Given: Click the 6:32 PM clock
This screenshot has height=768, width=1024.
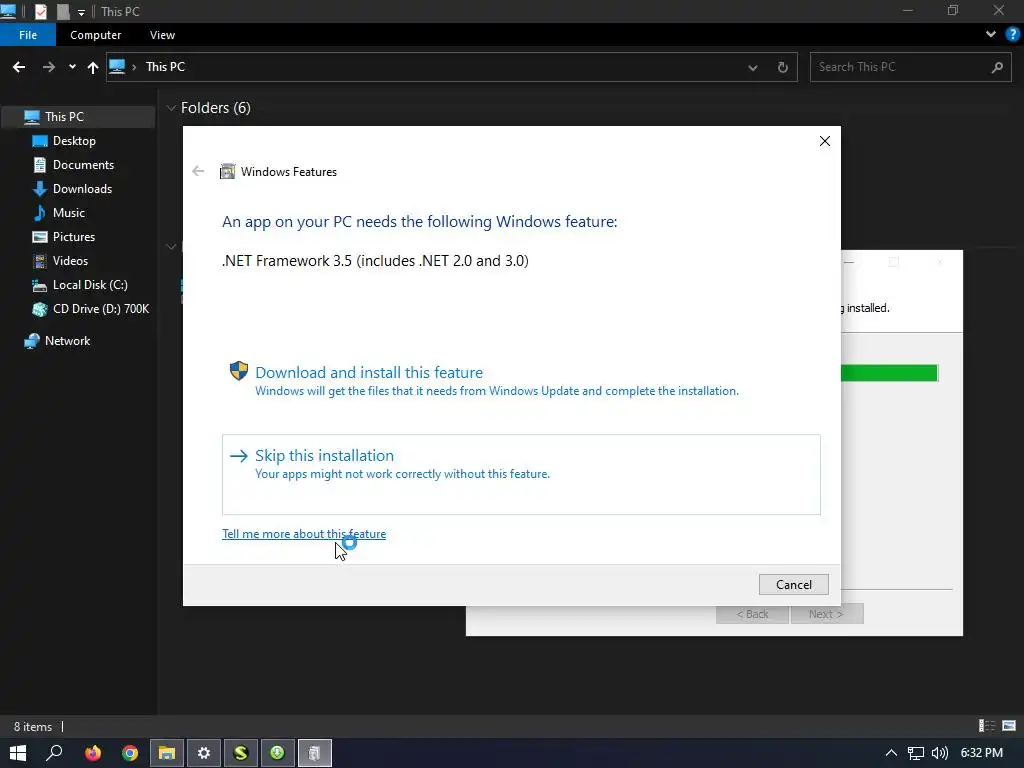Looking at the screenshot, I should [x=982, y=753].
